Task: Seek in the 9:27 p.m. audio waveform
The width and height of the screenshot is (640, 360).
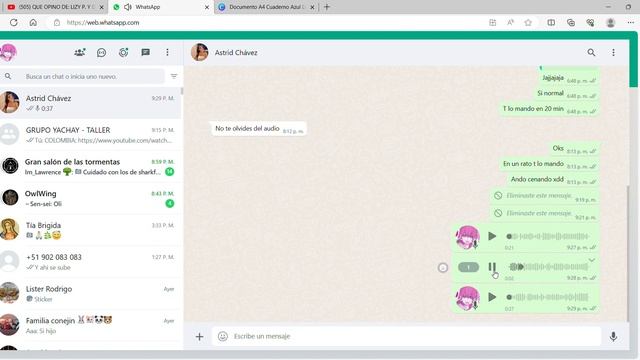Action: 547,236
